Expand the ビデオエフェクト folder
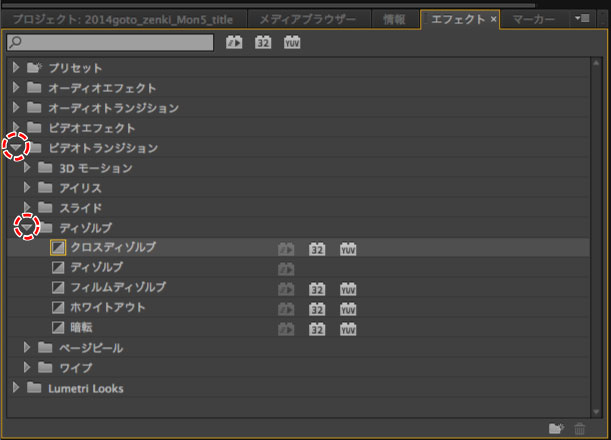Viewport: 611px width, 440px height. [x=16, y=127]
